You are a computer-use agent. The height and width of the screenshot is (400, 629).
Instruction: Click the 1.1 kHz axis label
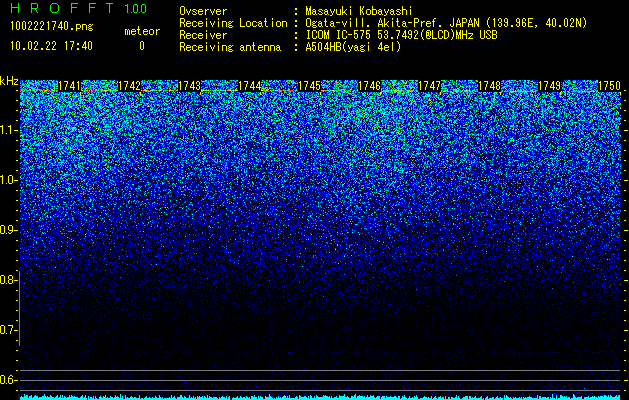pos(8,130)
